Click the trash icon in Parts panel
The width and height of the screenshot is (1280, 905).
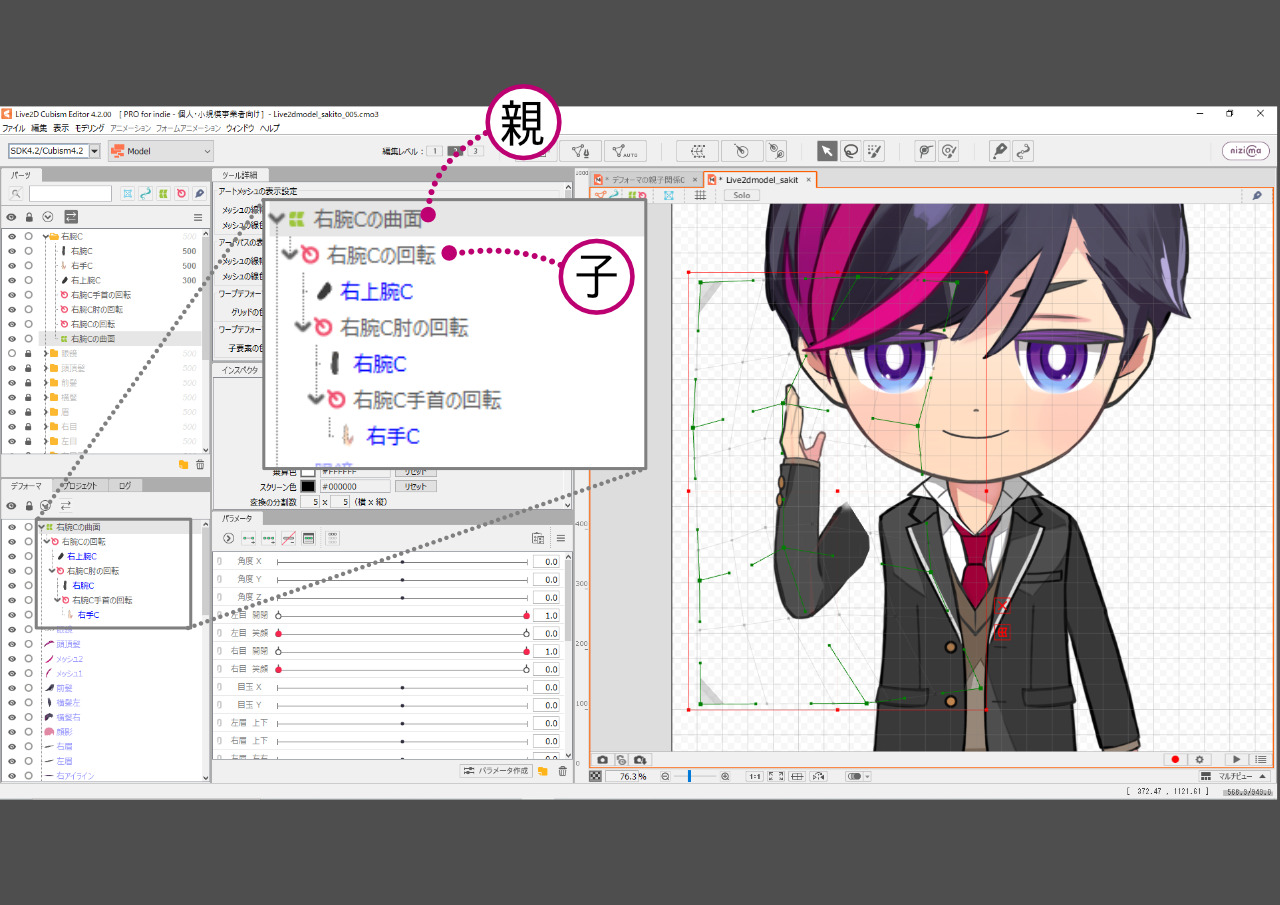pos(200,465)
